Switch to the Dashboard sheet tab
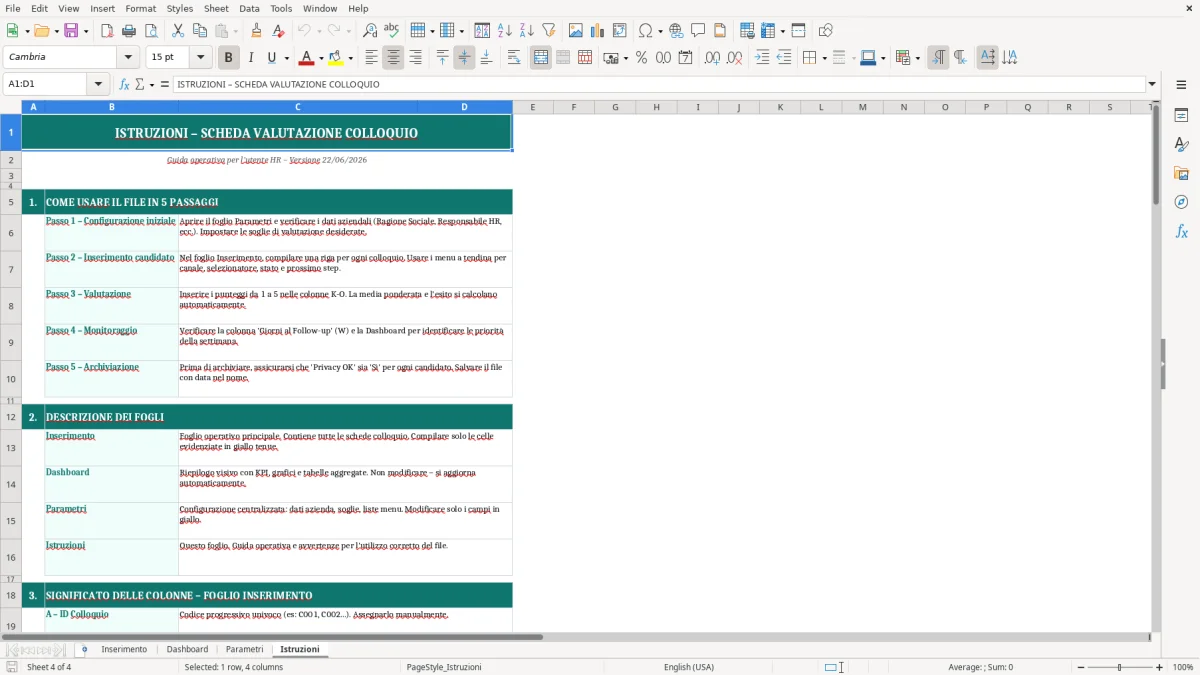1200x675 pixels. click(187, 649)
